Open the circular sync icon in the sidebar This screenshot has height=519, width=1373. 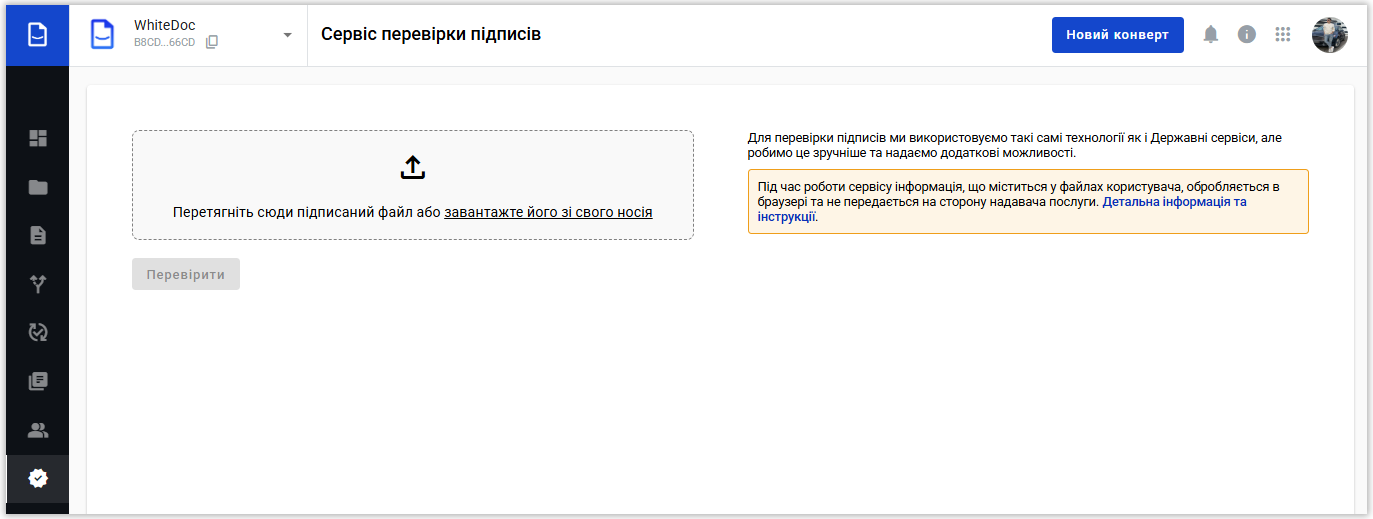pos(38,333)
